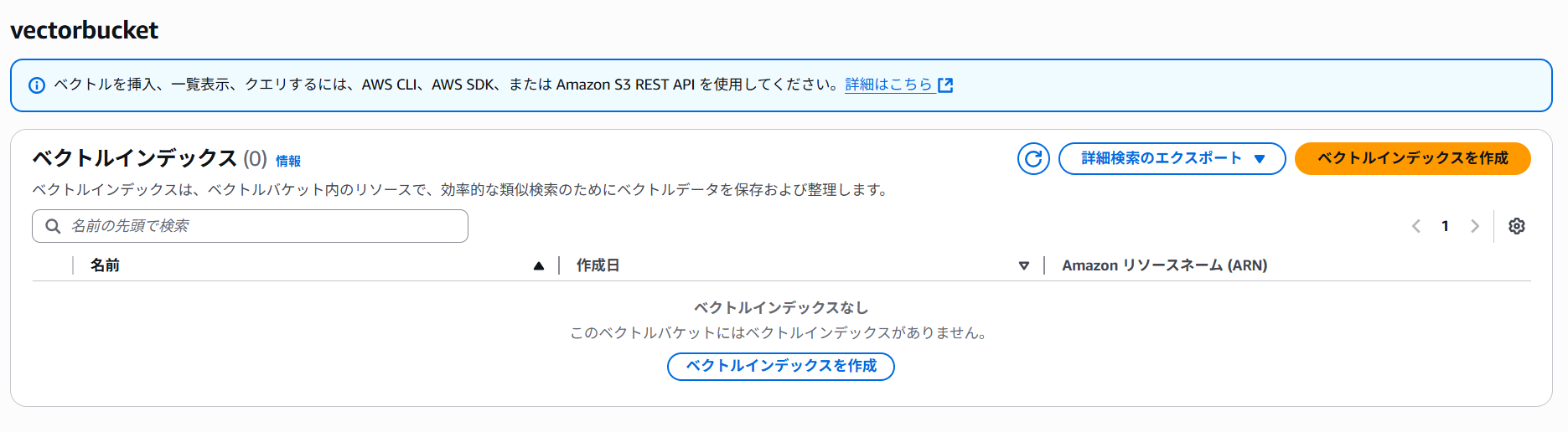Sort table by 作成日 column header
The width and height of the screenshot is (1568, 432).
(598, 265)
